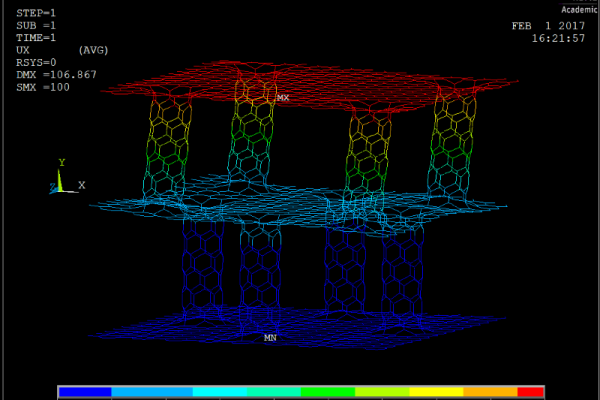The image size is (600, 400).
Task: Click the MX maximum marker label
Action: [x=283, y=98]
